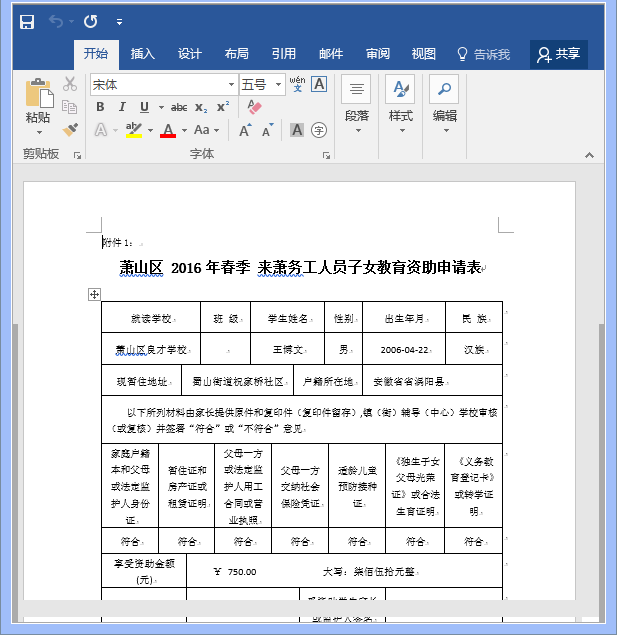The width and height of the screenshot is (617, 635).
Task: Apply red font color
Action: coord(168,130)
